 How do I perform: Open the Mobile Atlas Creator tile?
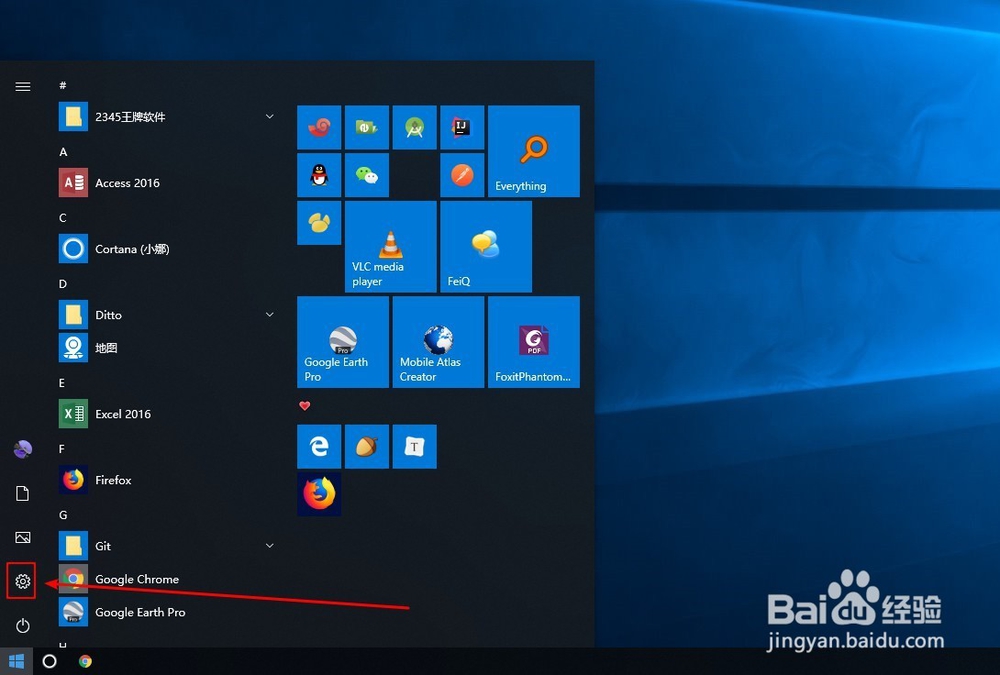click(x=438, y=342)
